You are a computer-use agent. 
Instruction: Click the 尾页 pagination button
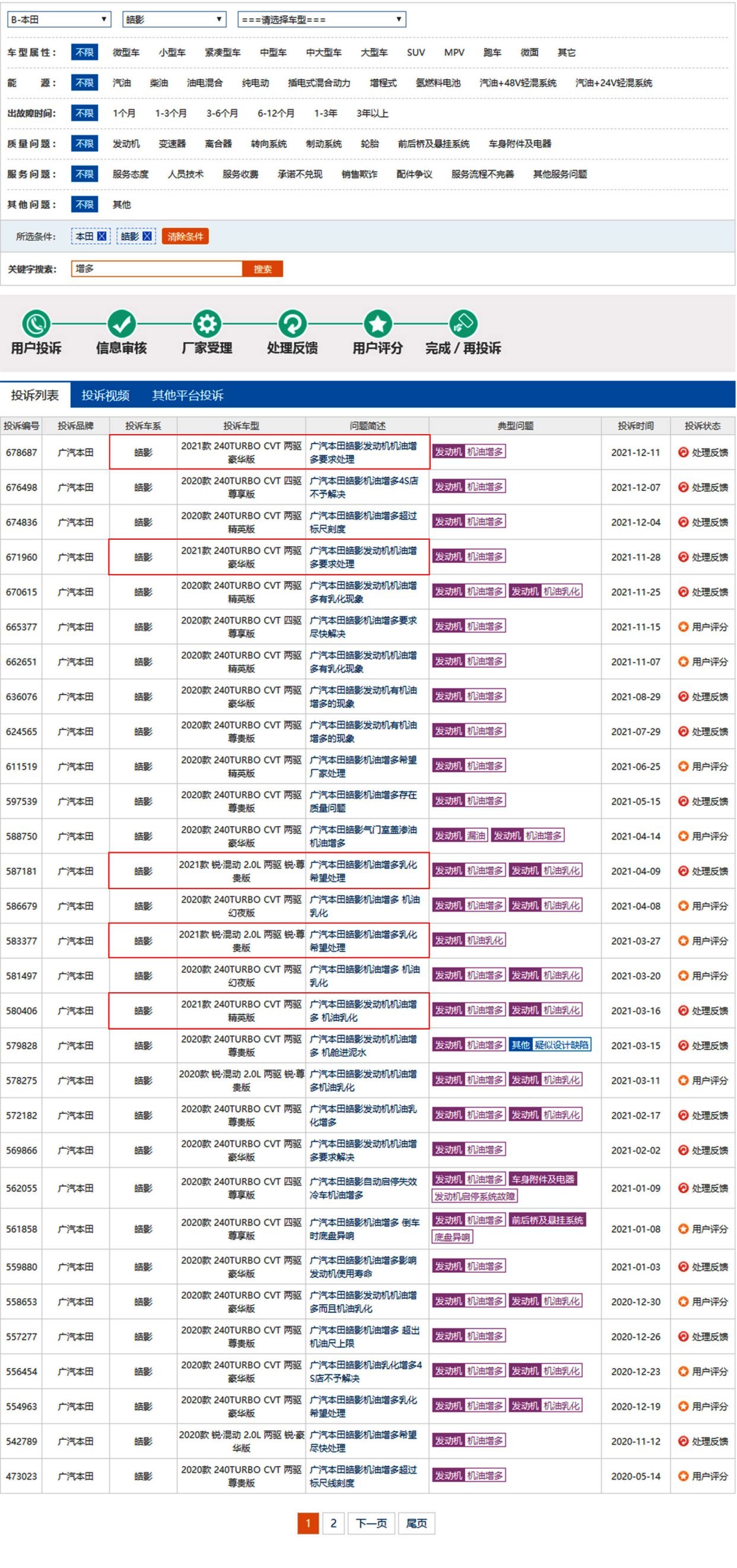(x=417, y=1524)
